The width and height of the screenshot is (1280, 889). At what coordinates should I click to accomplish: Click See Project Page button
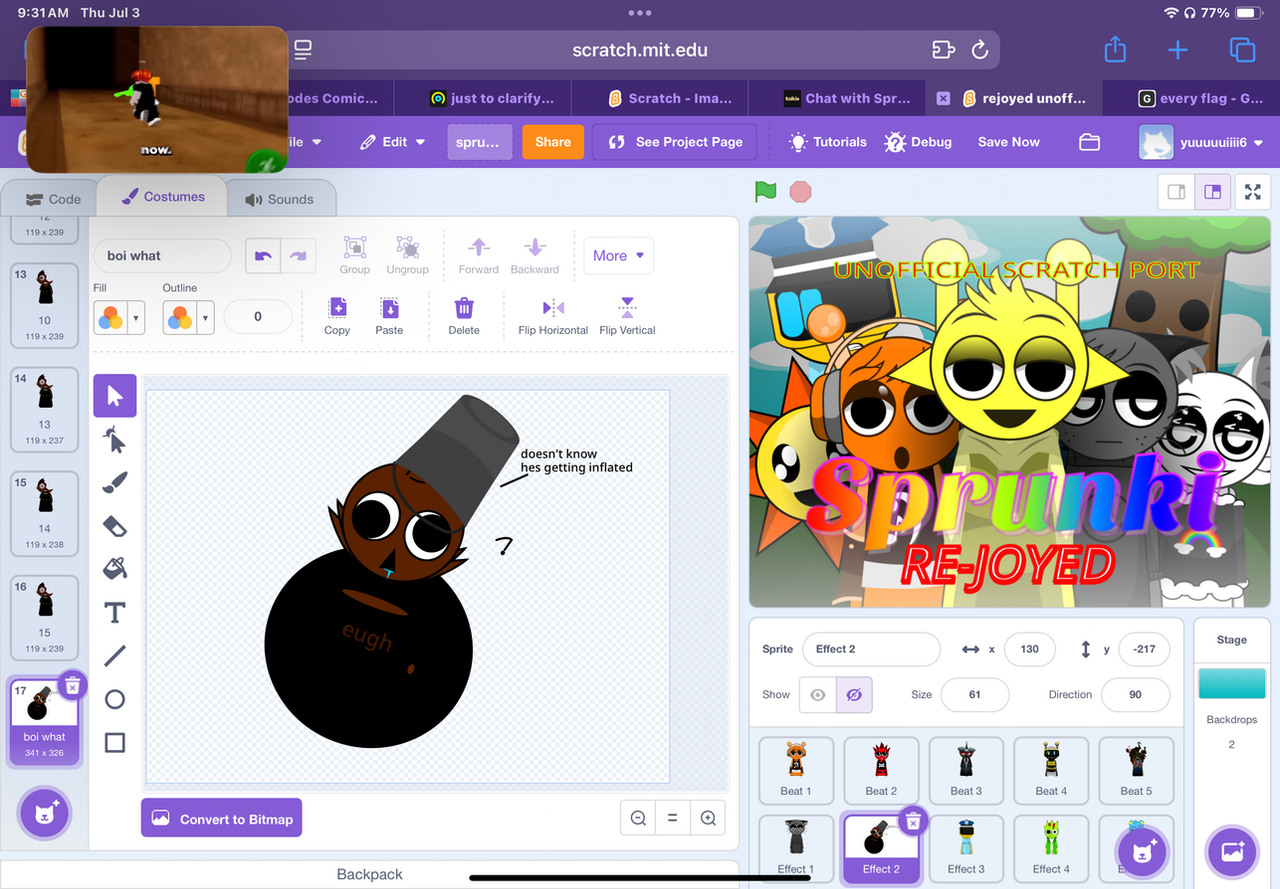point(675,142)
